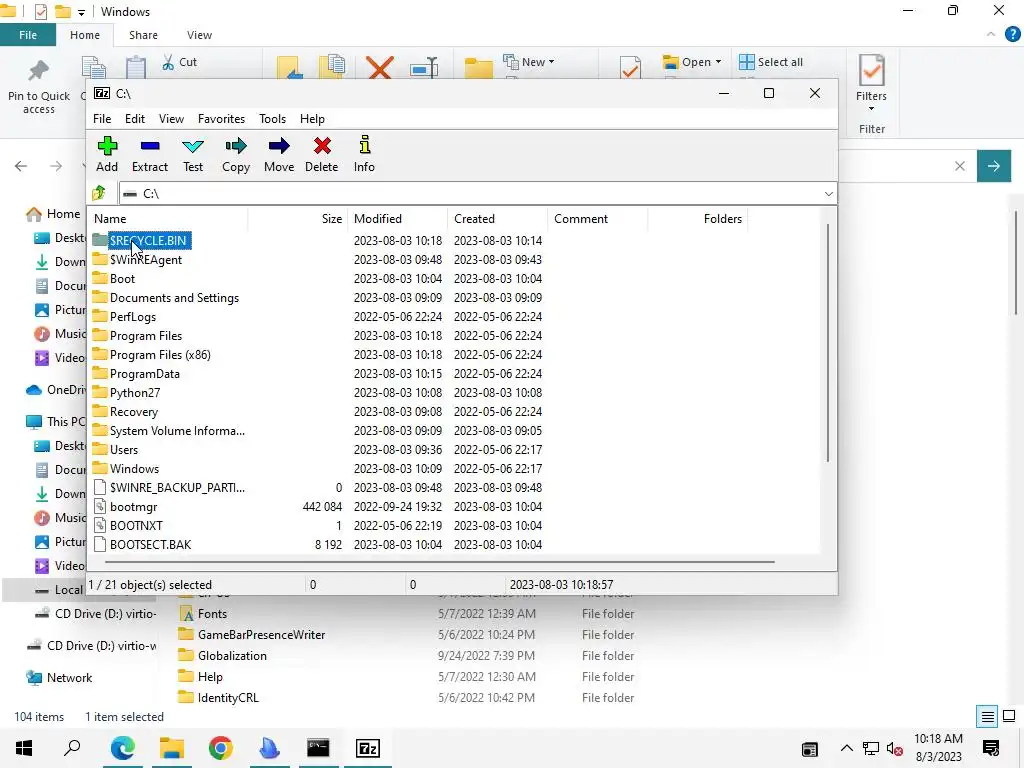
Task: Open the Info tool in 7-Zip
Action: tap(364, 155)
